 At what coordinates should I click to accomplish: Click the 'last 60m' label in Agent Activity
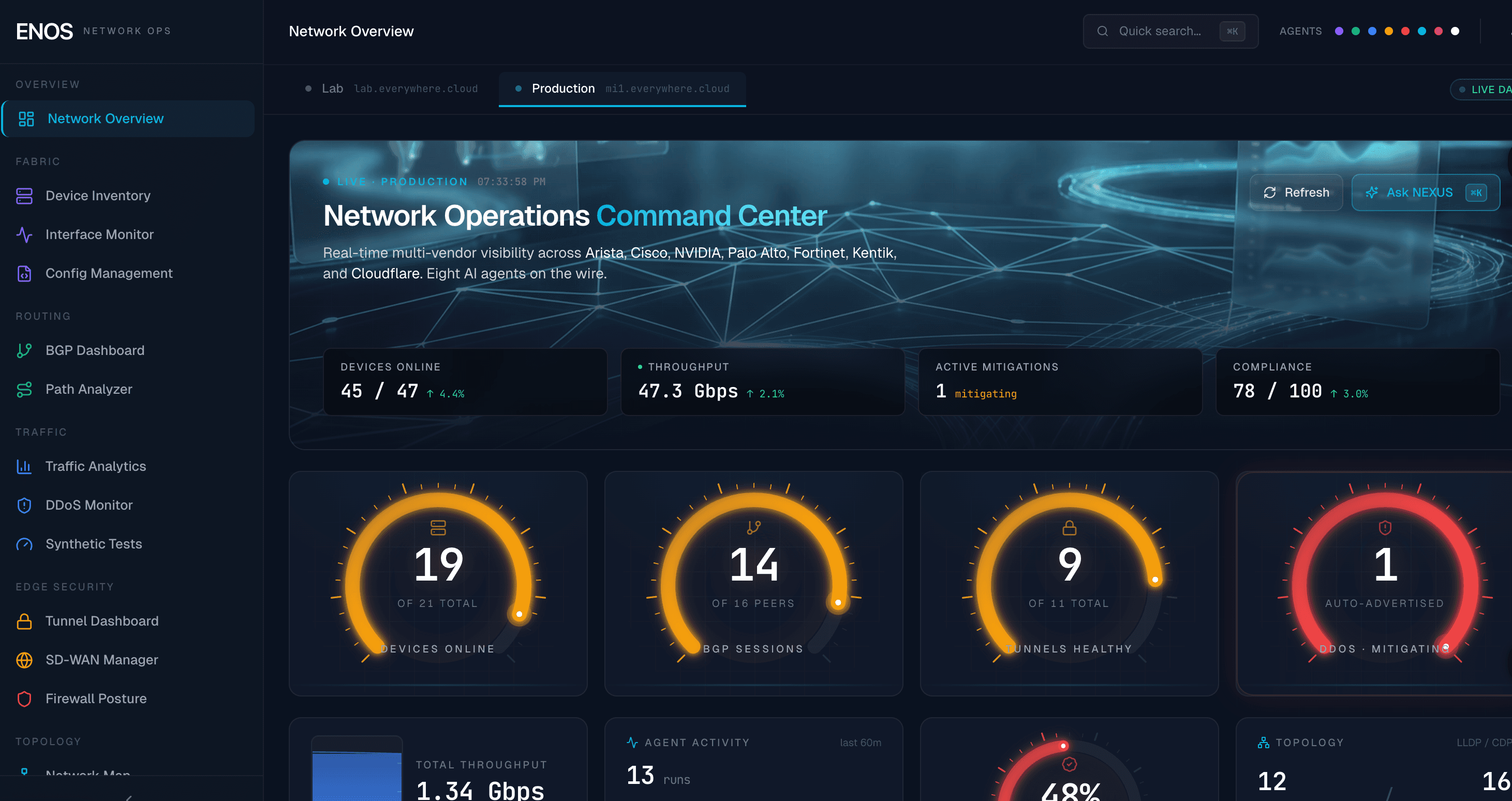(861, 743)
